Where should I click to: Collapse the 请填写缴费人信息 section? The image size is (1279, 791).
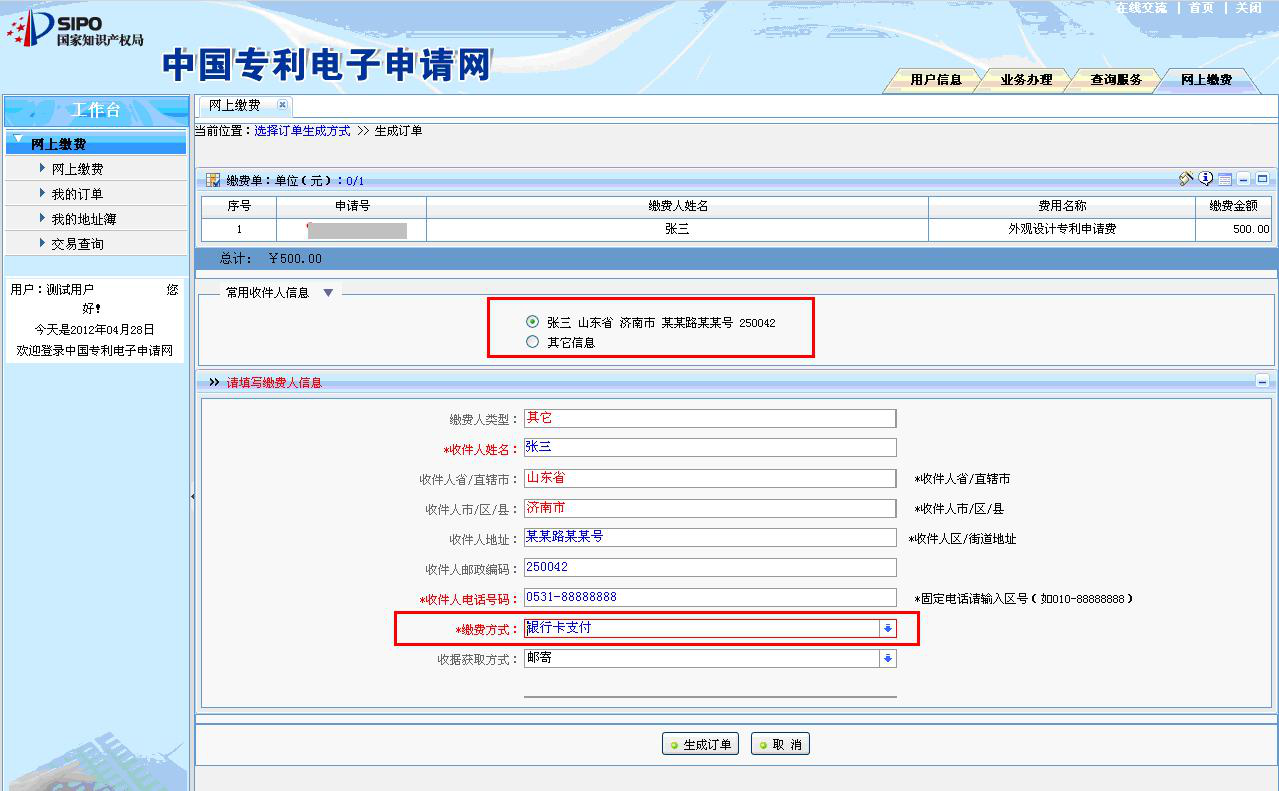(x=1262, y=382)
